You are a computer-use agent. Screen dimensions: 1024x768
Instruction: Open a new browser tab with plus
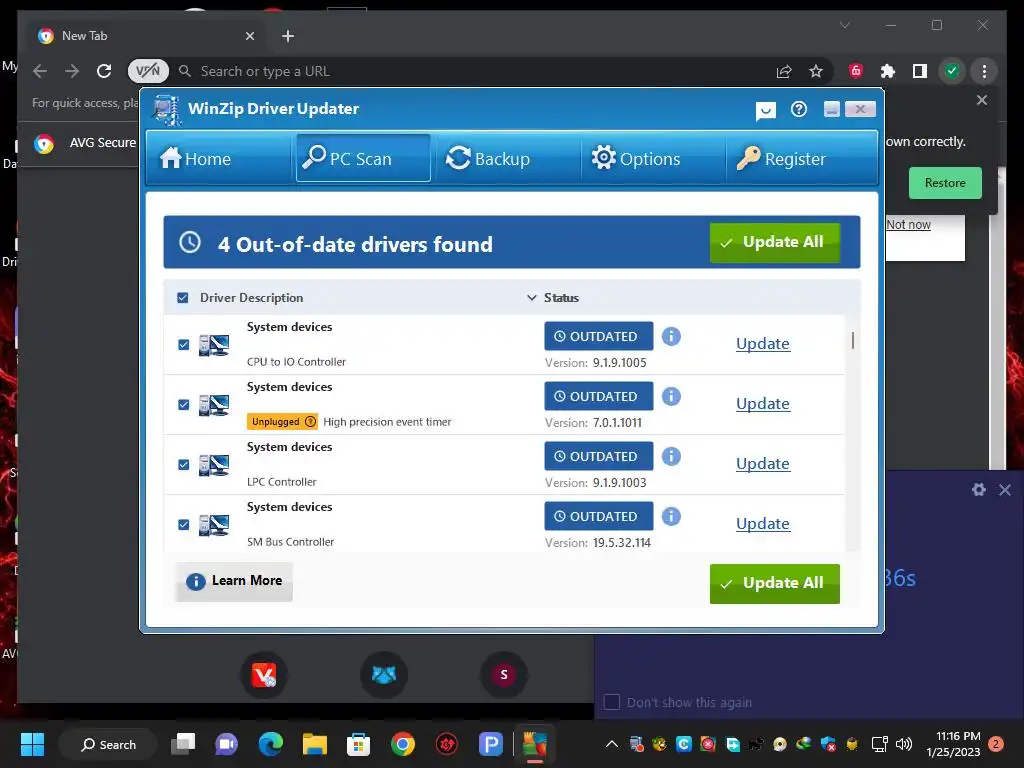(288, 36)
